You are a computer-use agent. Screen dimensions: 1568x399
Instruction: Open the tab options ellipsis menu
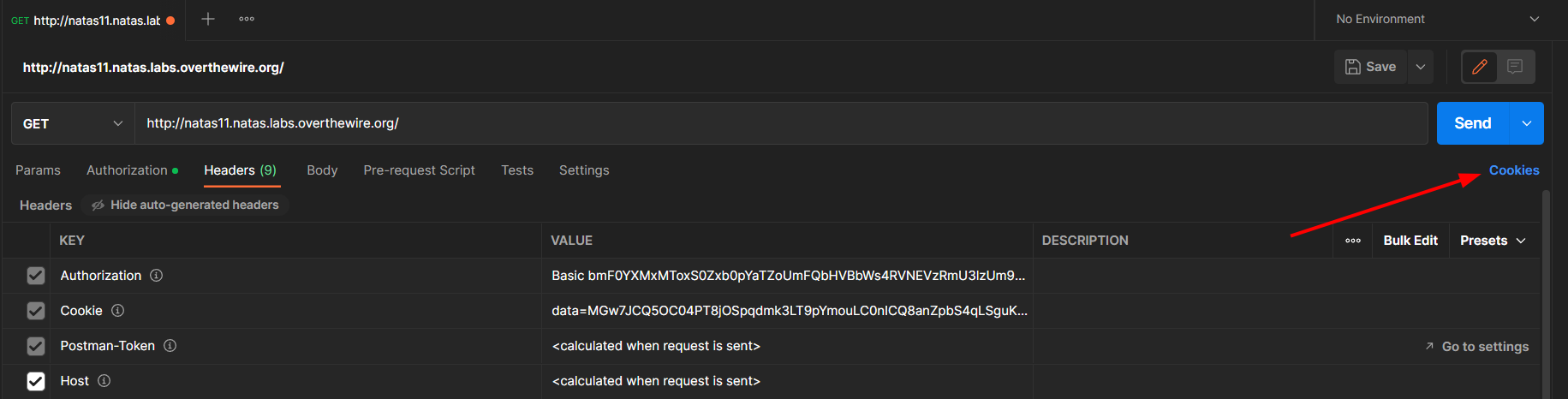coord(247,19)
